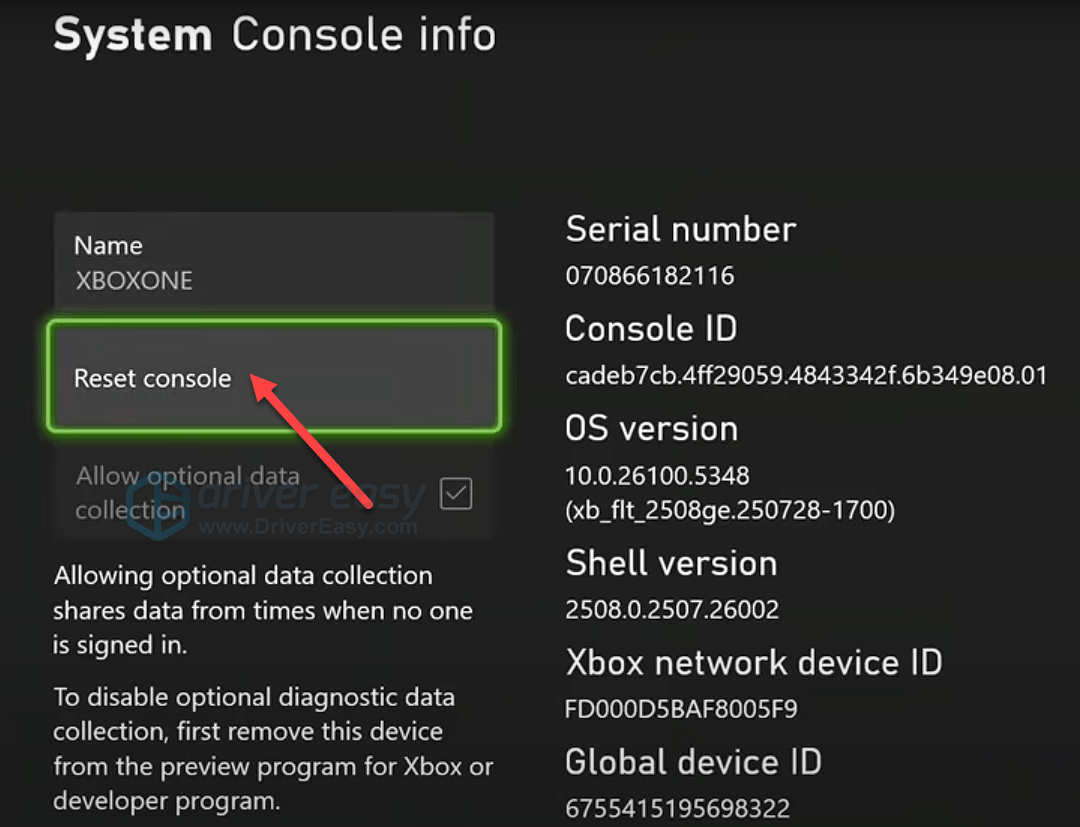1080x827 pixels.
Task: Select global device ID value 6755415195698322
Action: [677, 808]
